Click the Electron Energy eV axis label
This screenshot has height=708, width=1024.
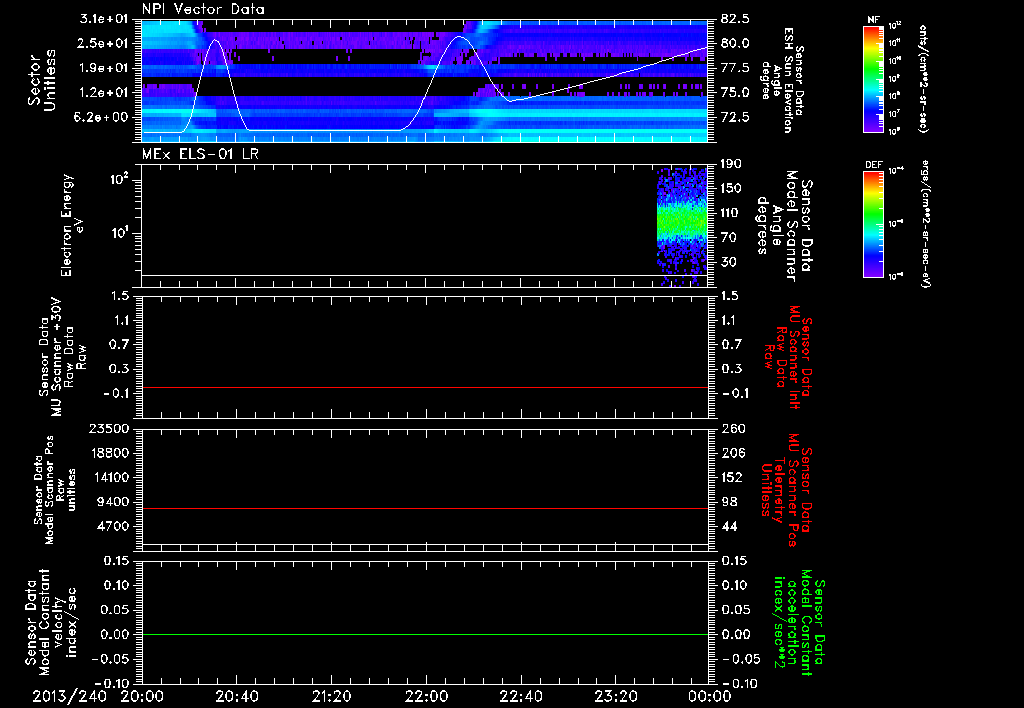click(73, 225)
